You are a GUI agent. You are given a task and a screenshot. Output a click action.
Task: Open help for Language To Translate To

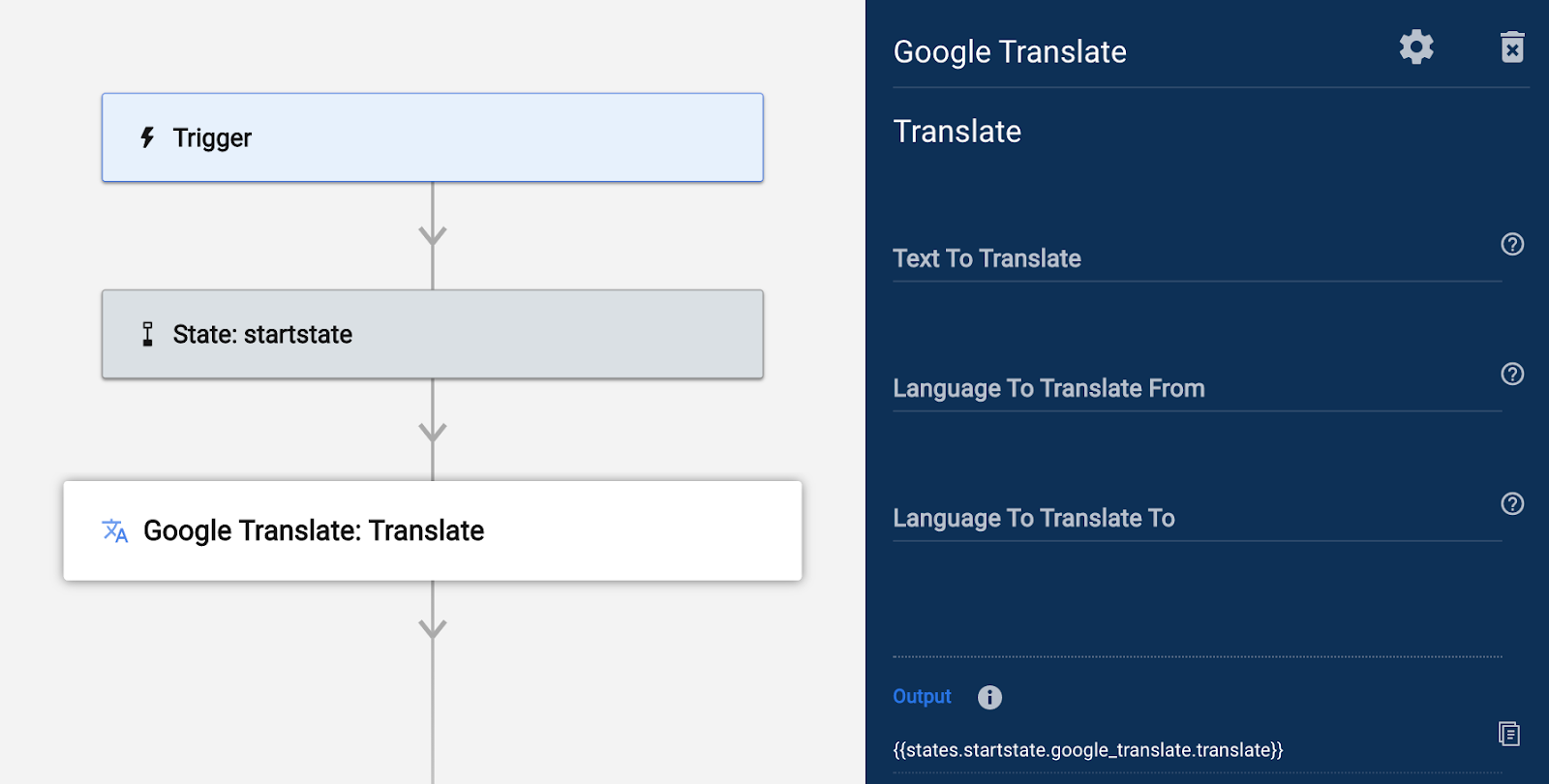coord(1512,503)
